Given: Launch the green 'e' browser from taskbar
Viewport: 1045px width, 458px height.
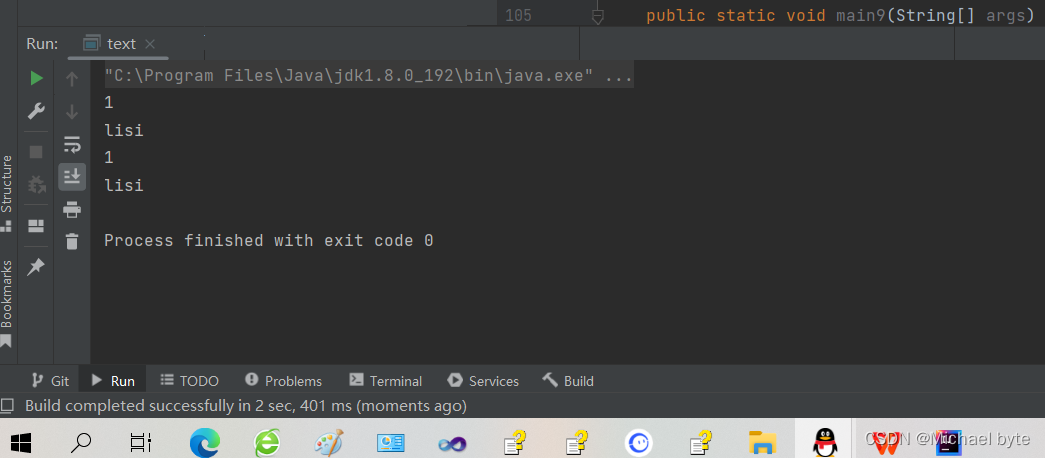Looking at the screenshot, I should pos(267,442).
